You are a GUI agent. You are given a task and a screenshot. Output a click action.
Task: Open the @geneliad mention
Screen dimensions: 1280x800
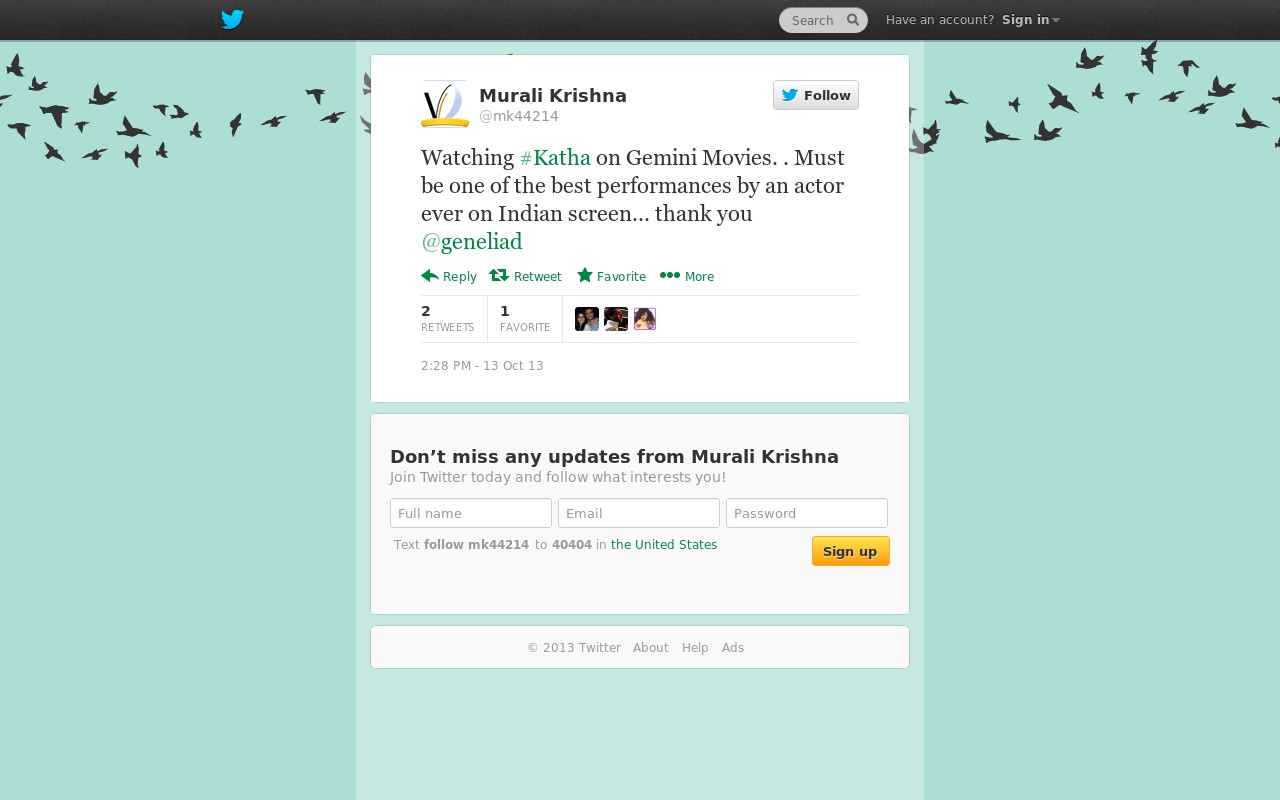click(472, 242)
